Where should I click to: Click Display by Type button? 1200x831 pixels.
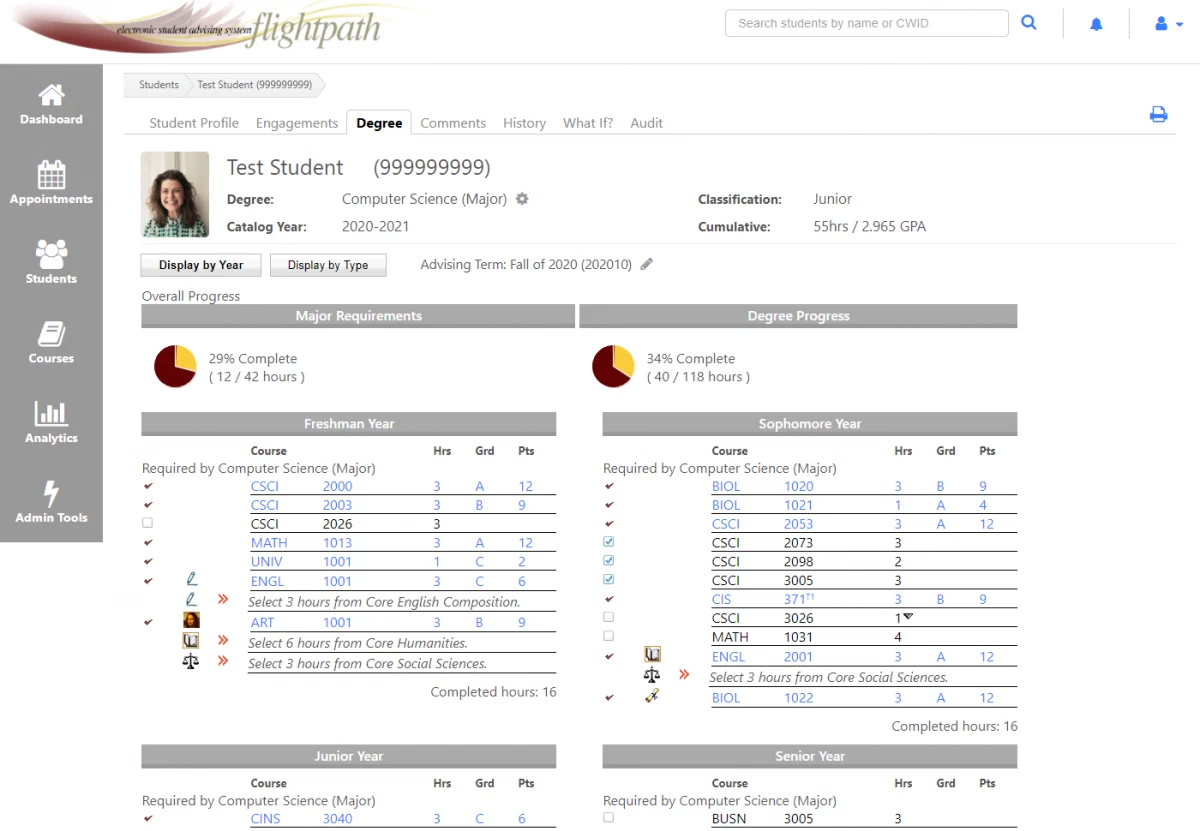328,265
